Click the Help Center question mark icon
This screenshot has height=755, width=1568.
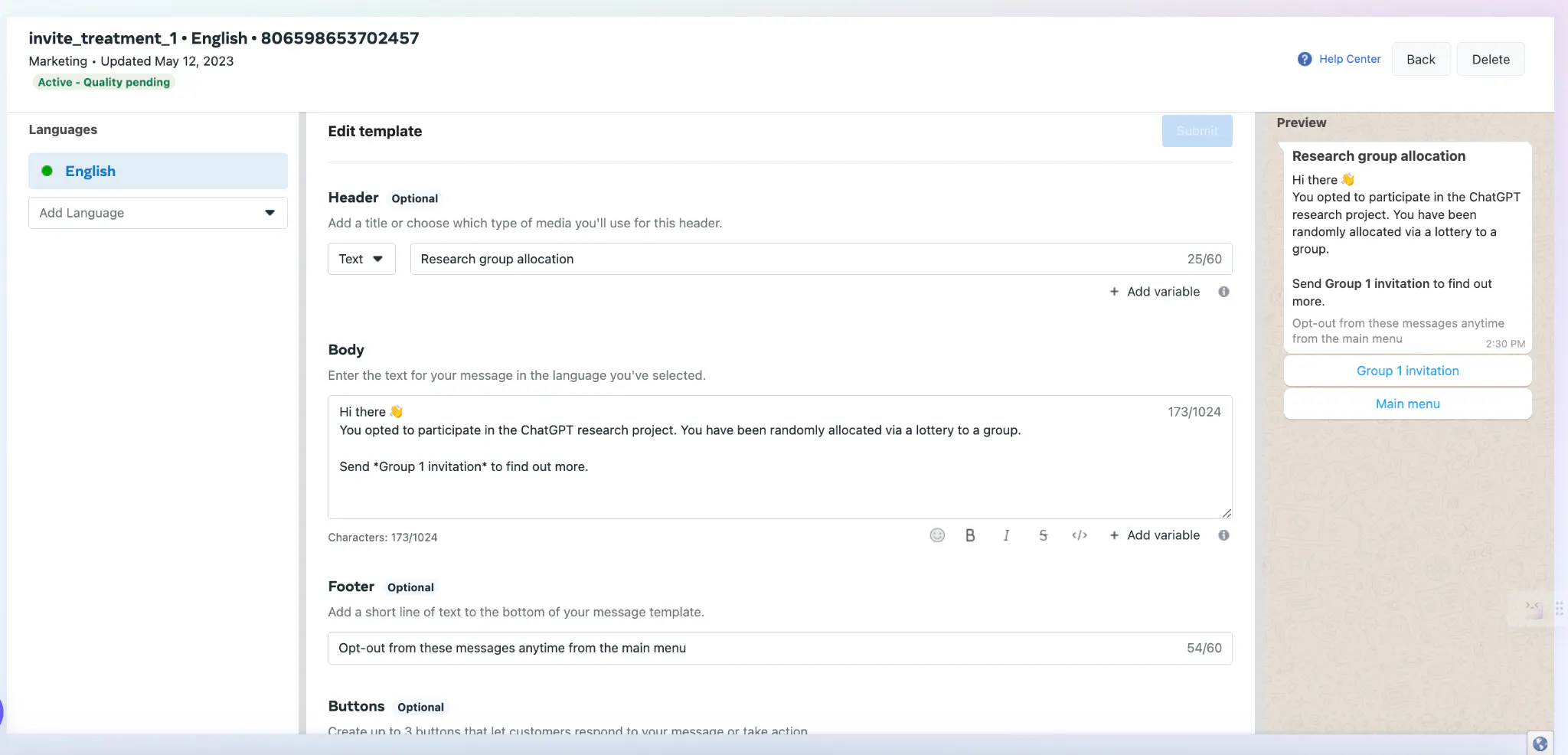click(x=1305, y=59)
